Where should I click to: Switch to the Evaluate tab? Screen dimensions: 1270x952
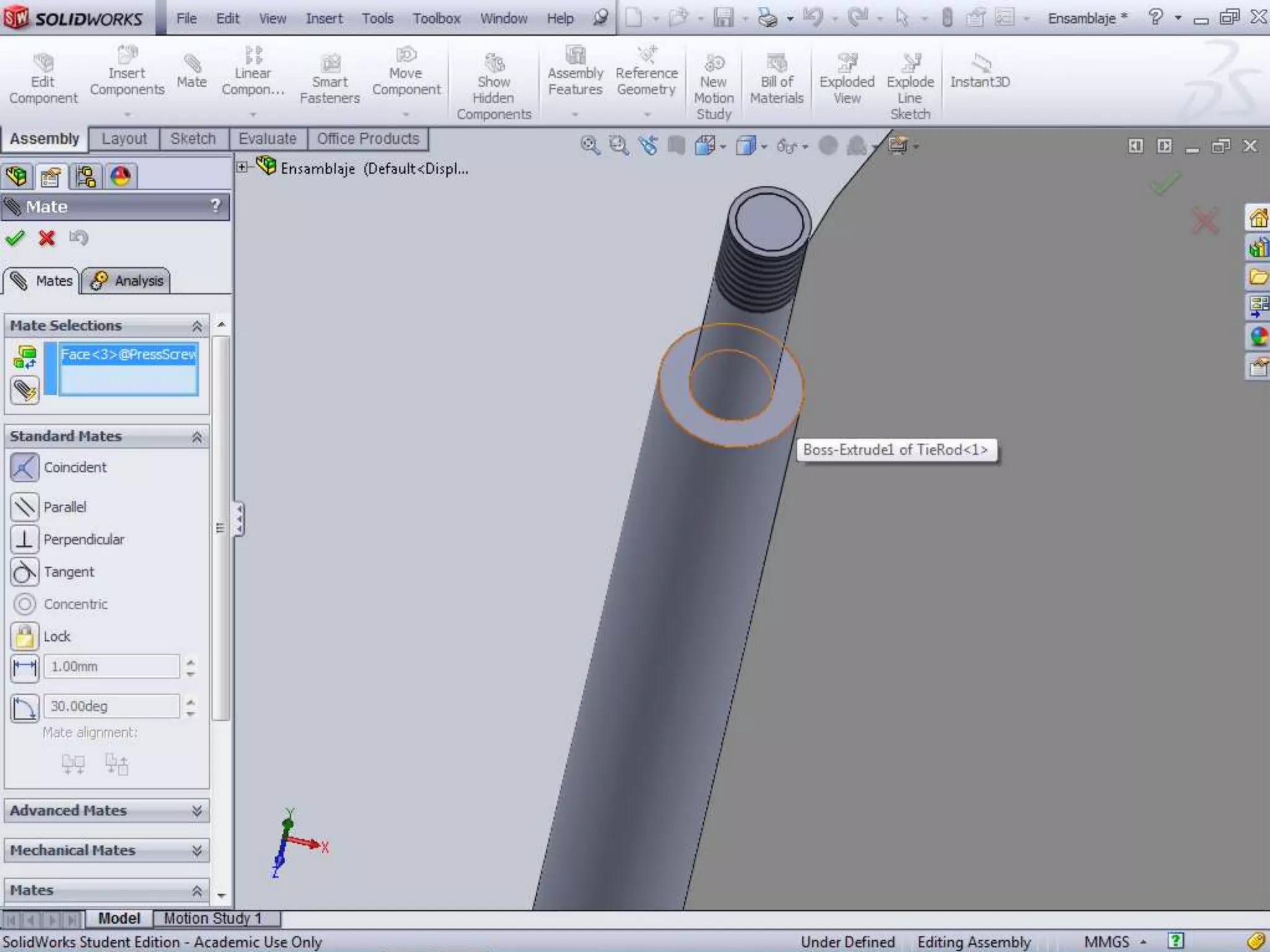tap(267, 139)
